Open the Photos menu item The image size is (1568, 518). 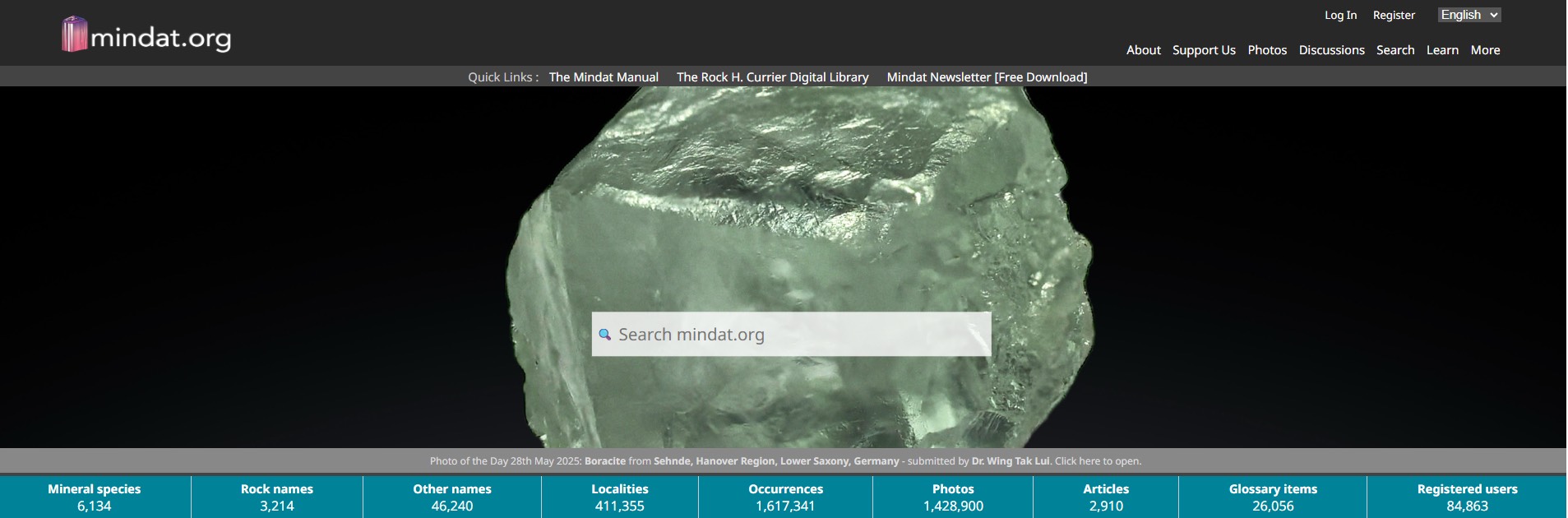(1267, 50)
